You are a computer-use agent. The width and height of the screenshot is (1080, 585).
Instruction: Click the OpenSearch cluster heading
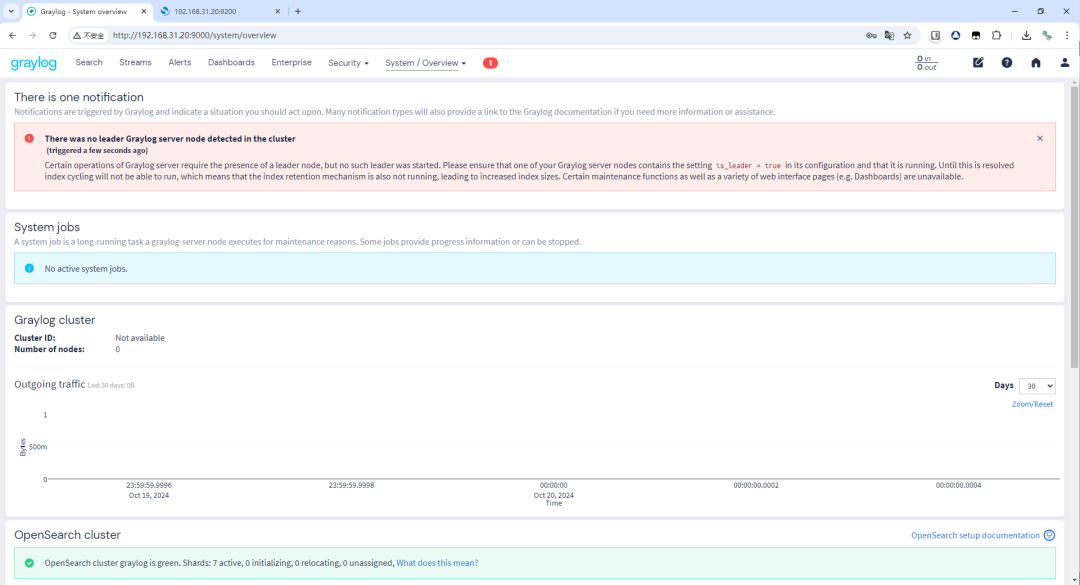[67, 535]
